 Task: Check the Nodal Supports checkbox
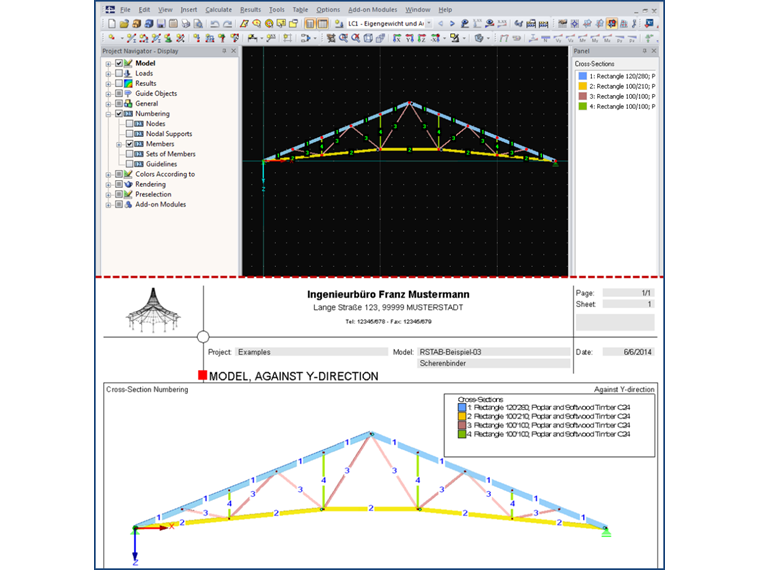click(129, 134)
